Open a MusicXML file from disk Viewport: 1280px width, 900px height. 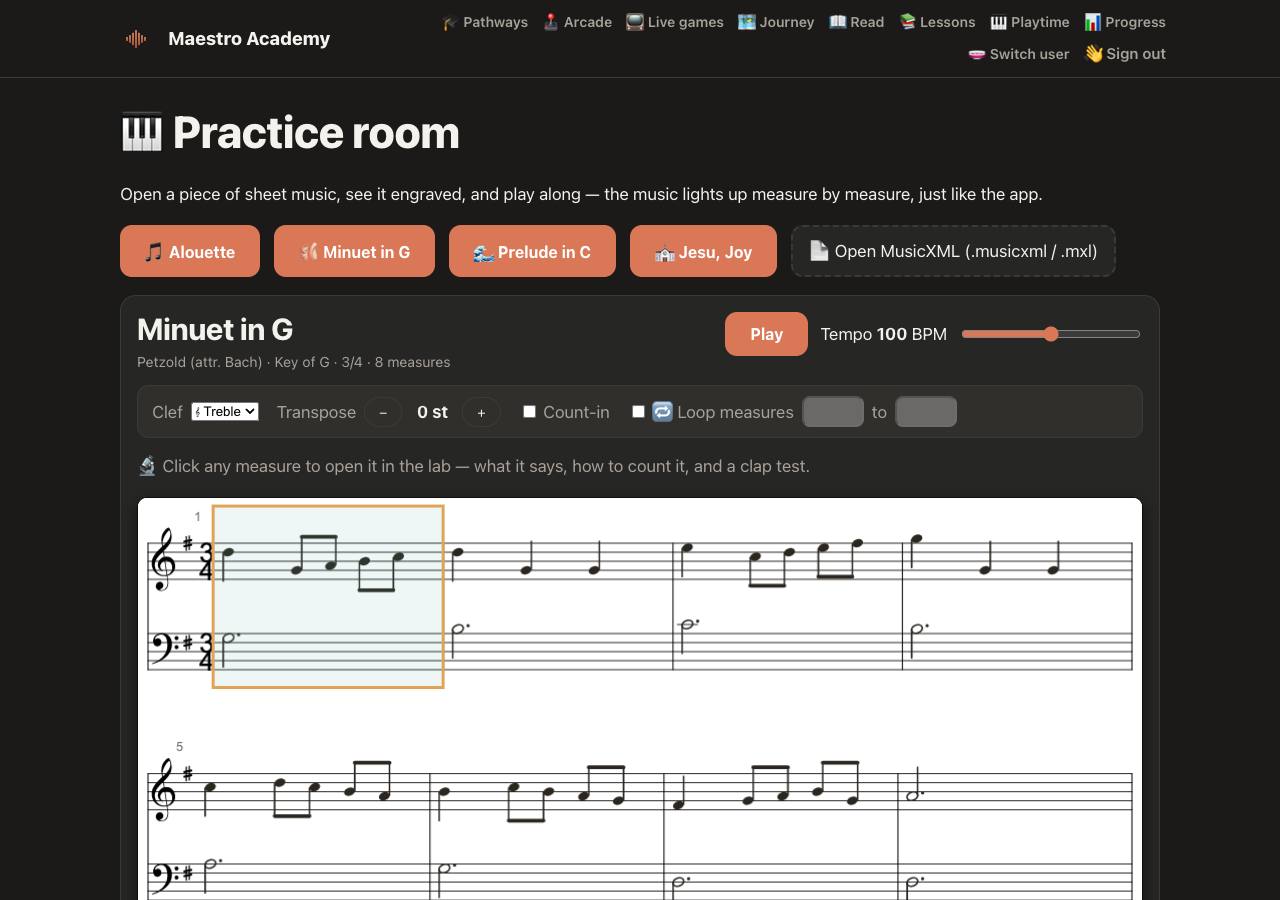[953, 251]
